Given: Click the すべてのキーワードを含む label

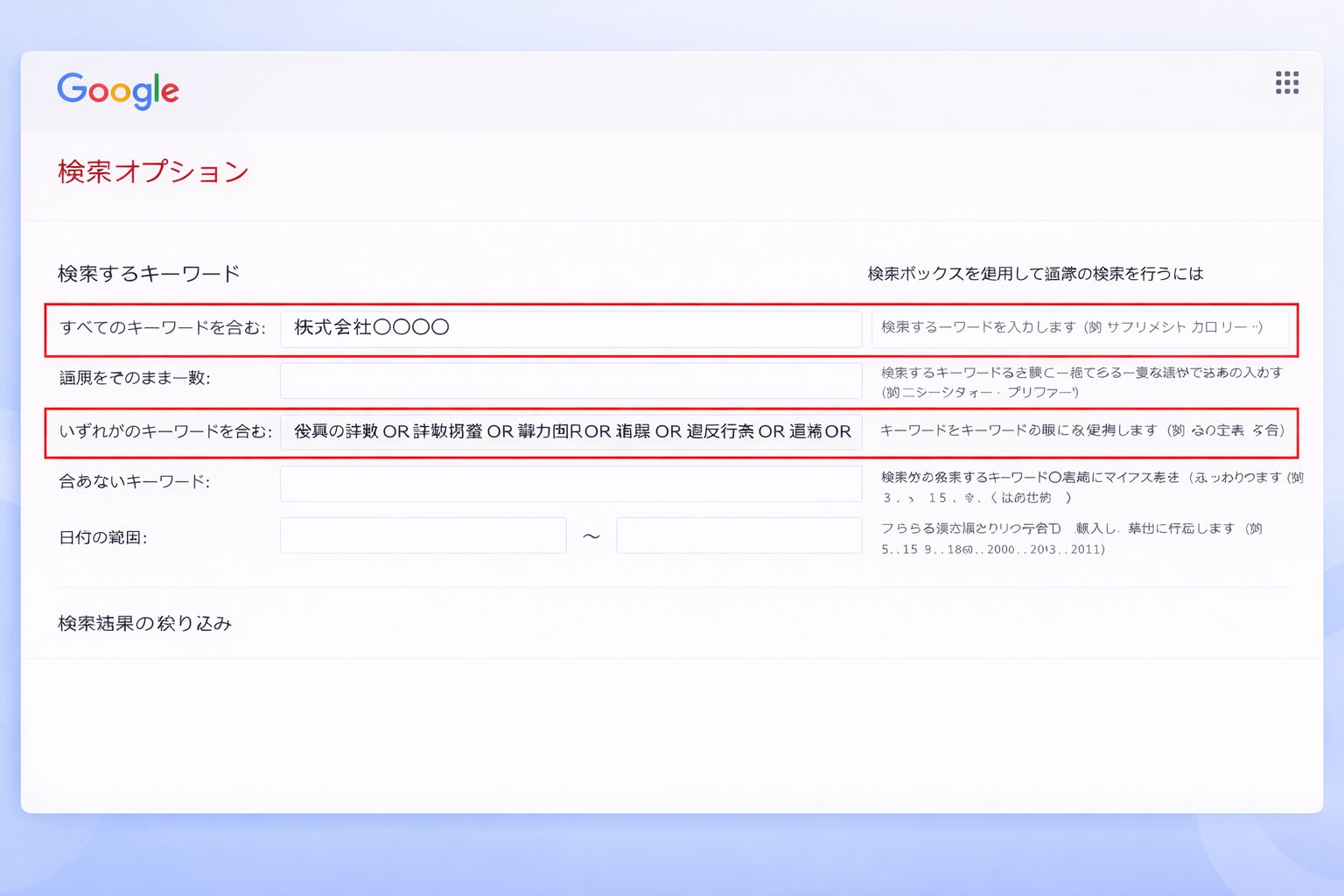Looking at the screenshot, I should click(x=162, y=328).
